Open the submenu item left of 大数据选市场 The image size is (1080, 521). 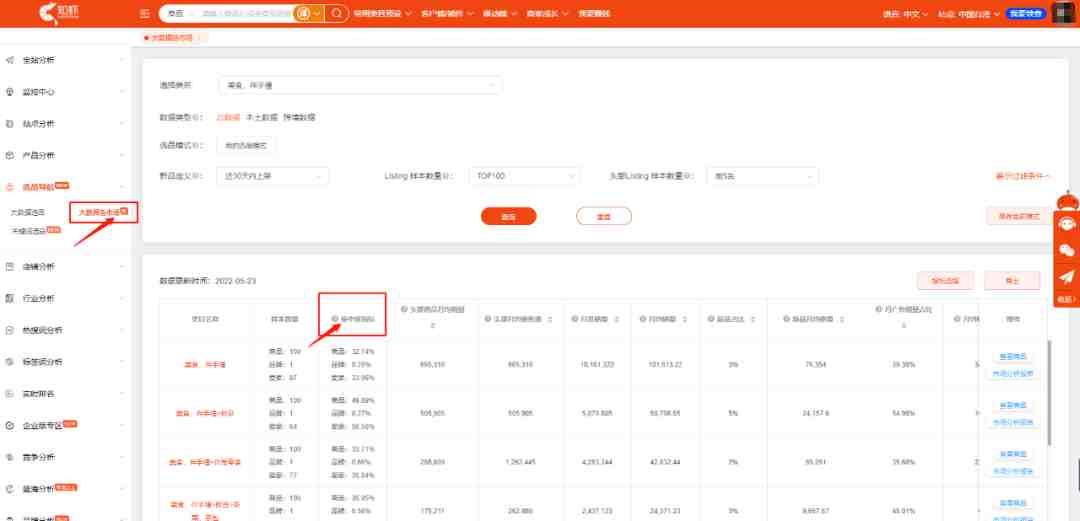[x=28, y=212]
